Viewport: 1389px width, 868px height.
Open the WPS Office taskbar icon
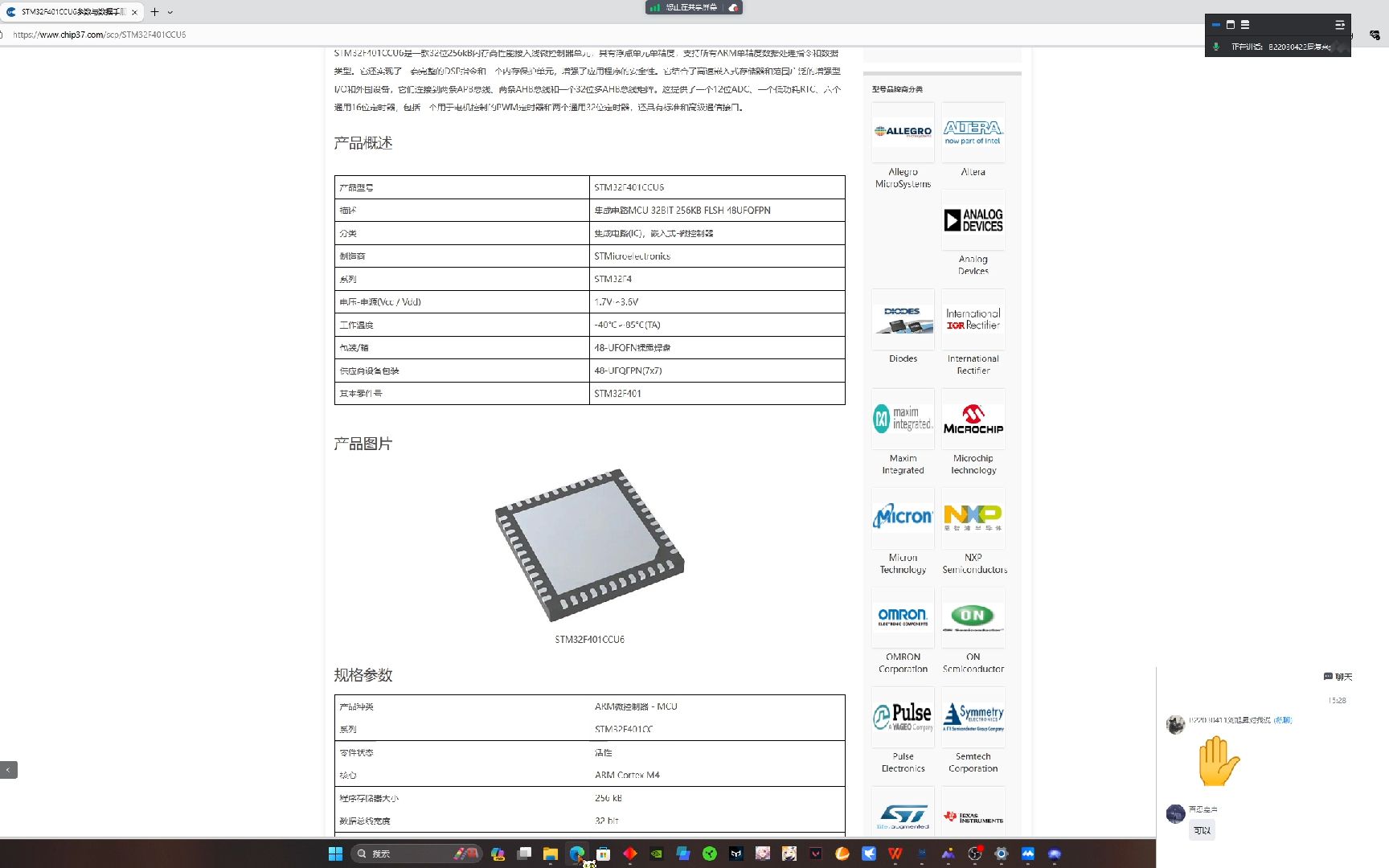tap(895, 854)
